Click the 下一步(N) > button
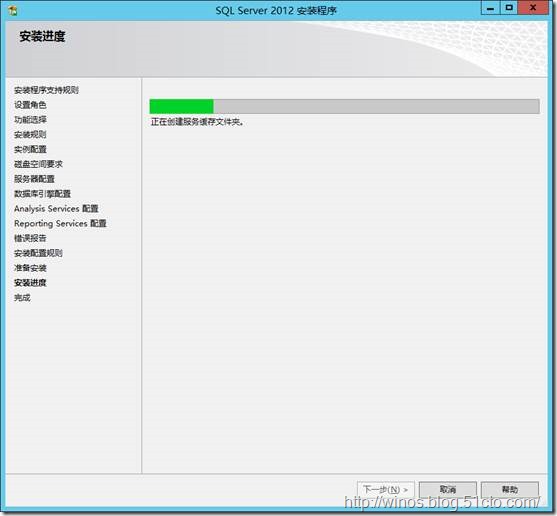The width and height of the screenshot is (557, 516). coord(385,490)
